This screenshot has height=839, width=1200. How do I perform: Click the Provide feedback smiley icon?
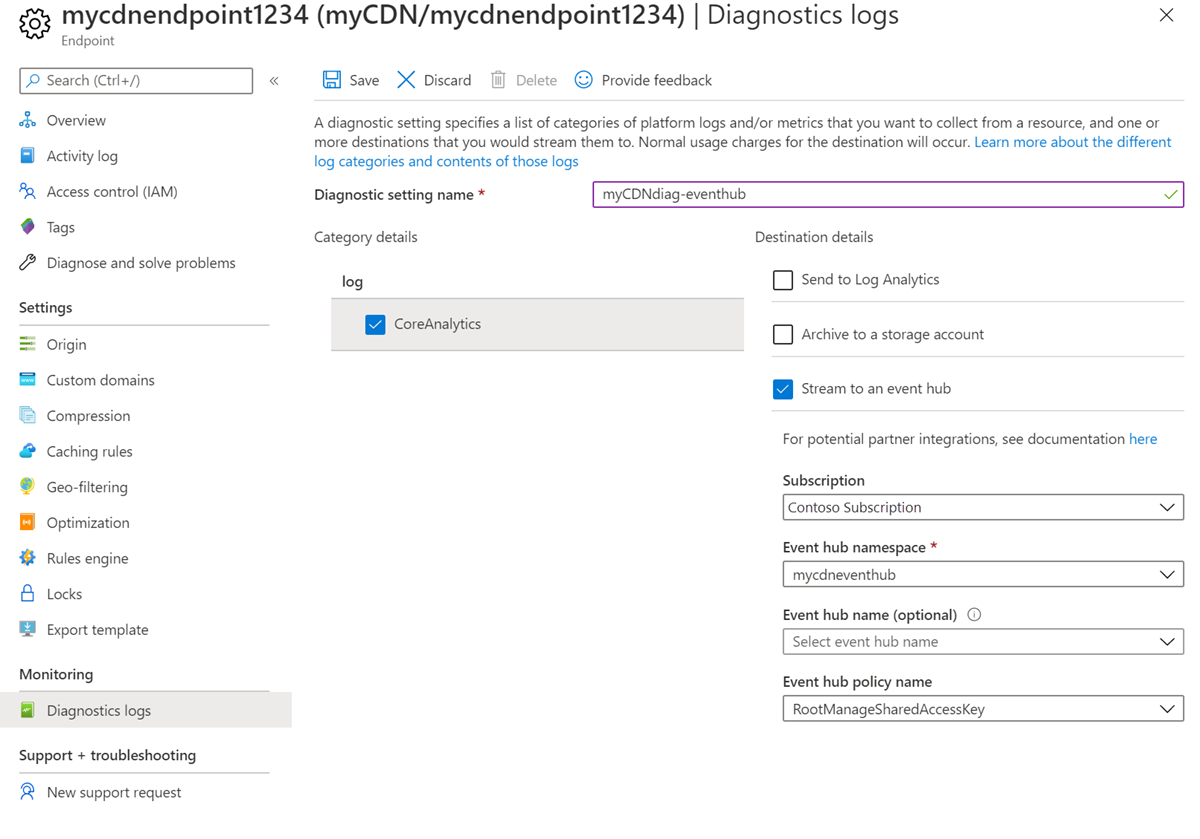pos(584,80)
